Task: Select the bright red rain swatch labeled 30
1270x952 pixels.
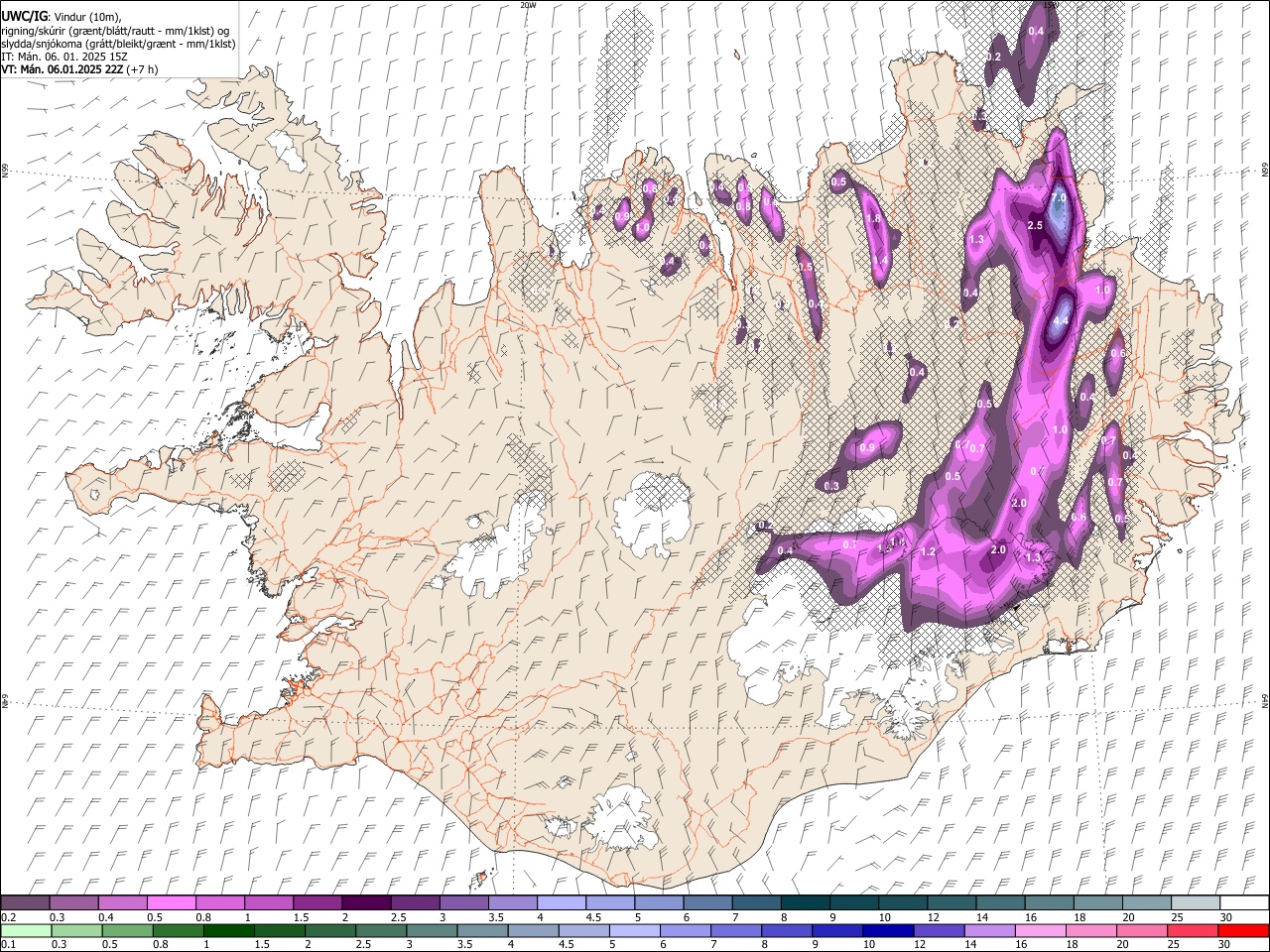Action: point(1244,931)
